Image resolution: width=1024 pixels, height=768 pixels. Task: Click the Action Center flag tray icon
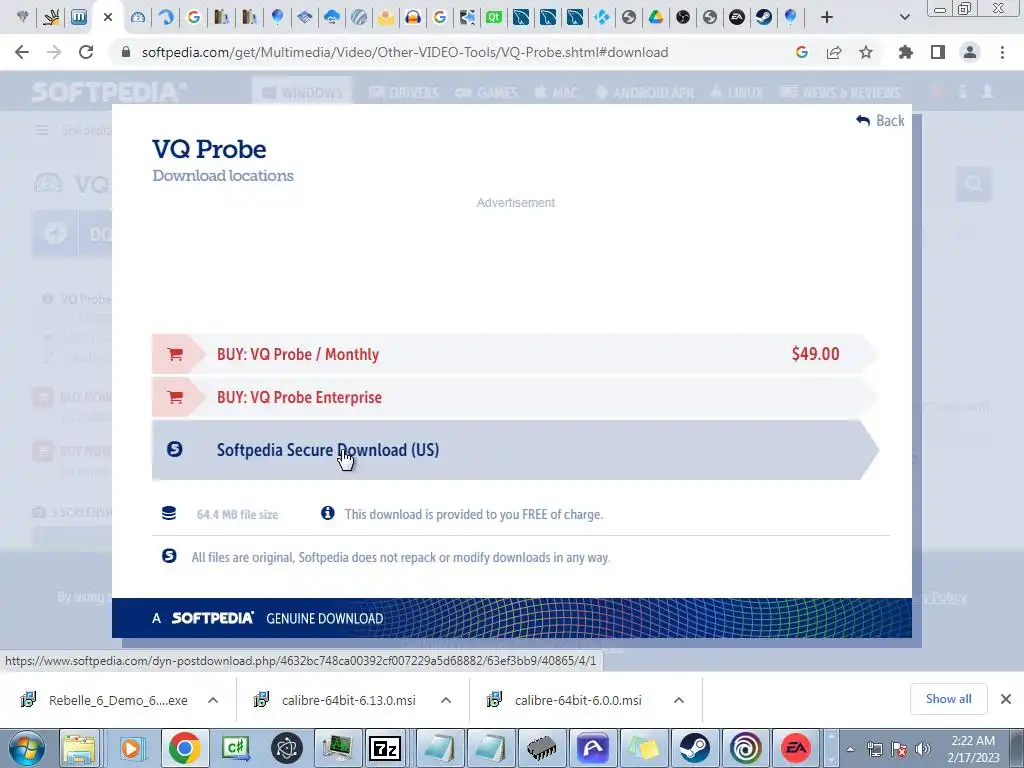tap(899, 749)
